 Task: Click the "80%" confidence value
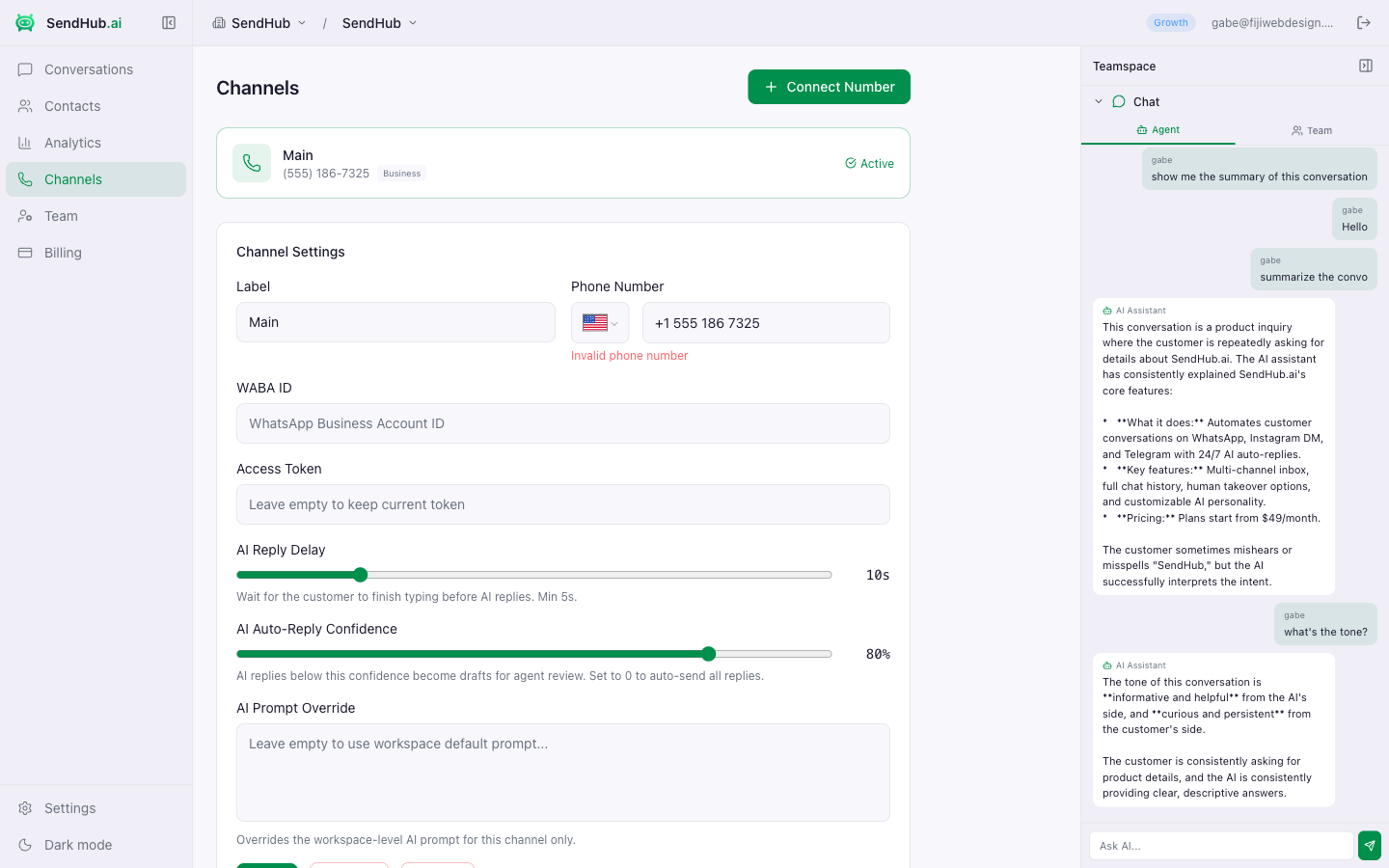878,654
